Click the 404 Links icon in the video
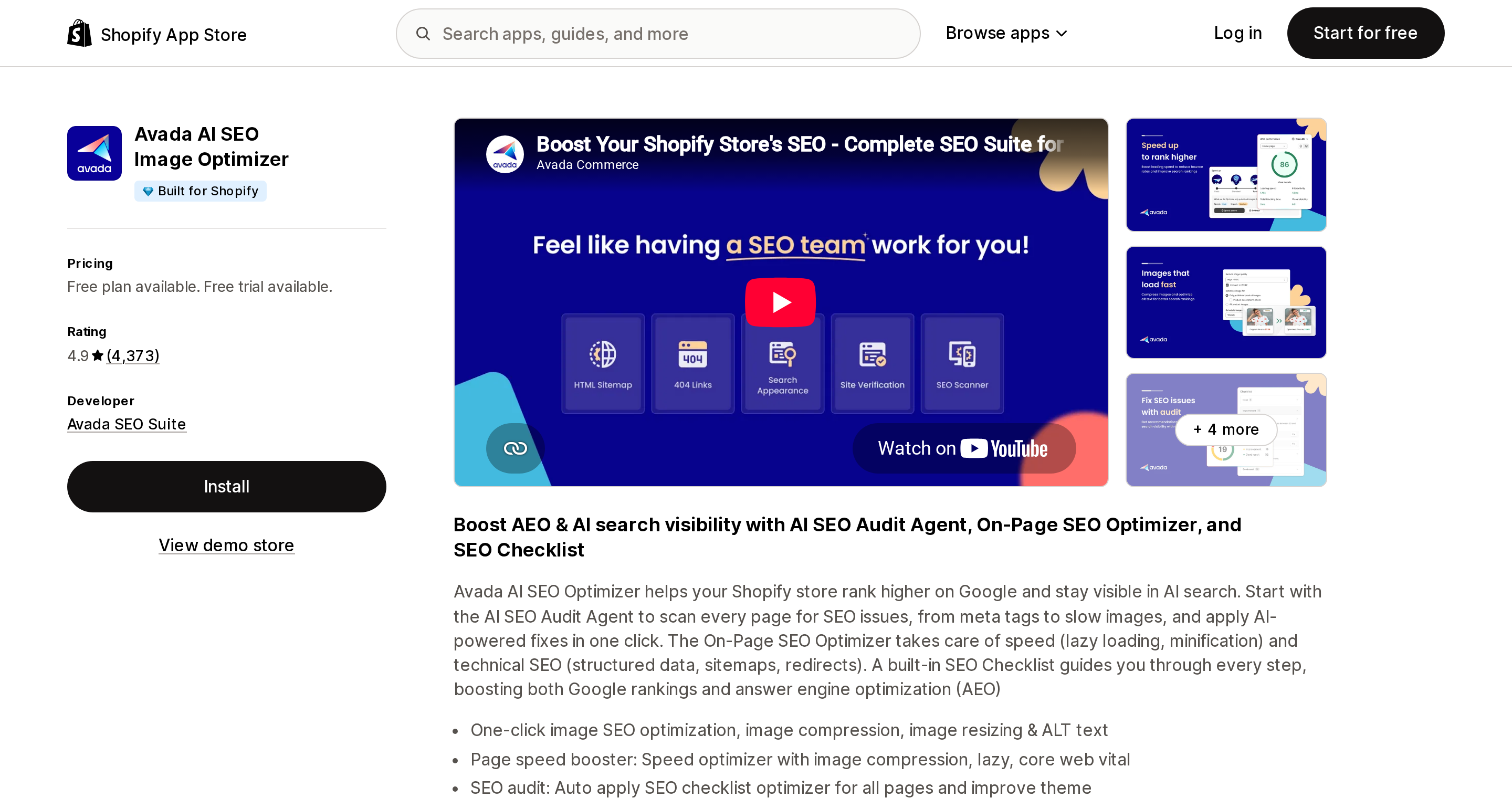Image resolution: width=1512 pixels, height=798 pixels. tap(692, 354)
